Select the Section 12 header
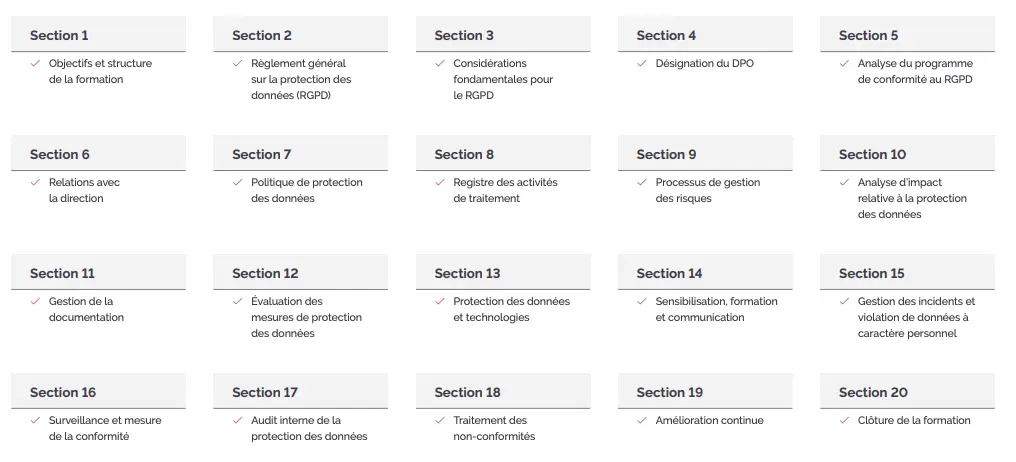 point(301,272)
